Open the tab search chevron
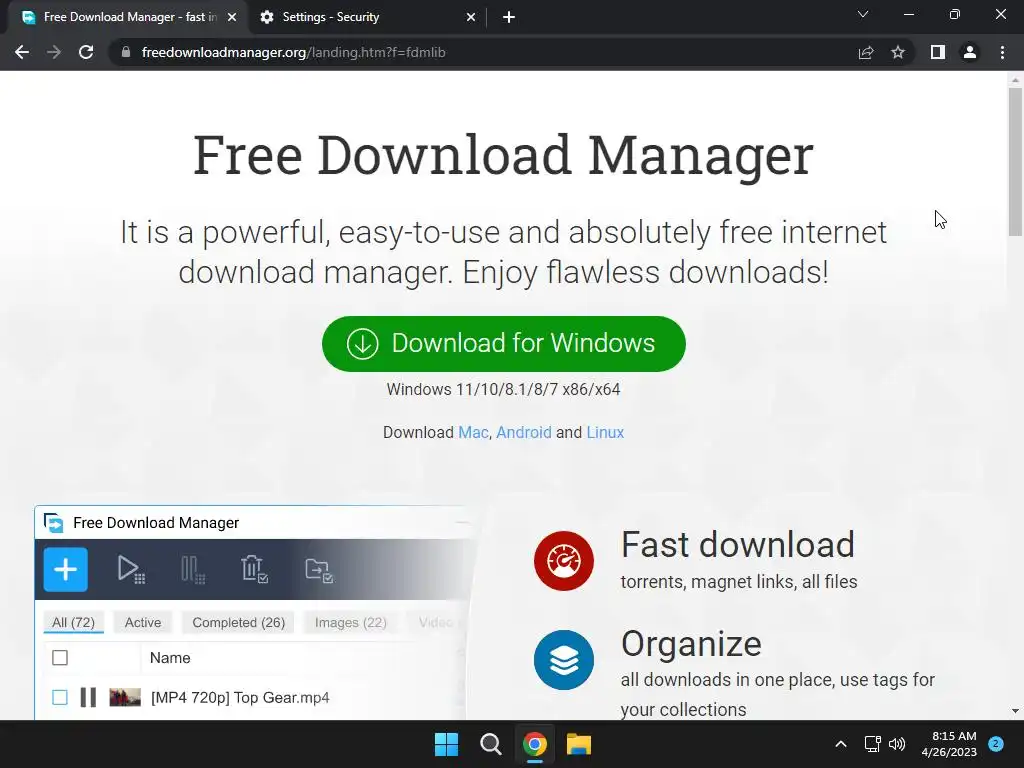This screenshot has width=1024, height=768. (x=863, y=14)
